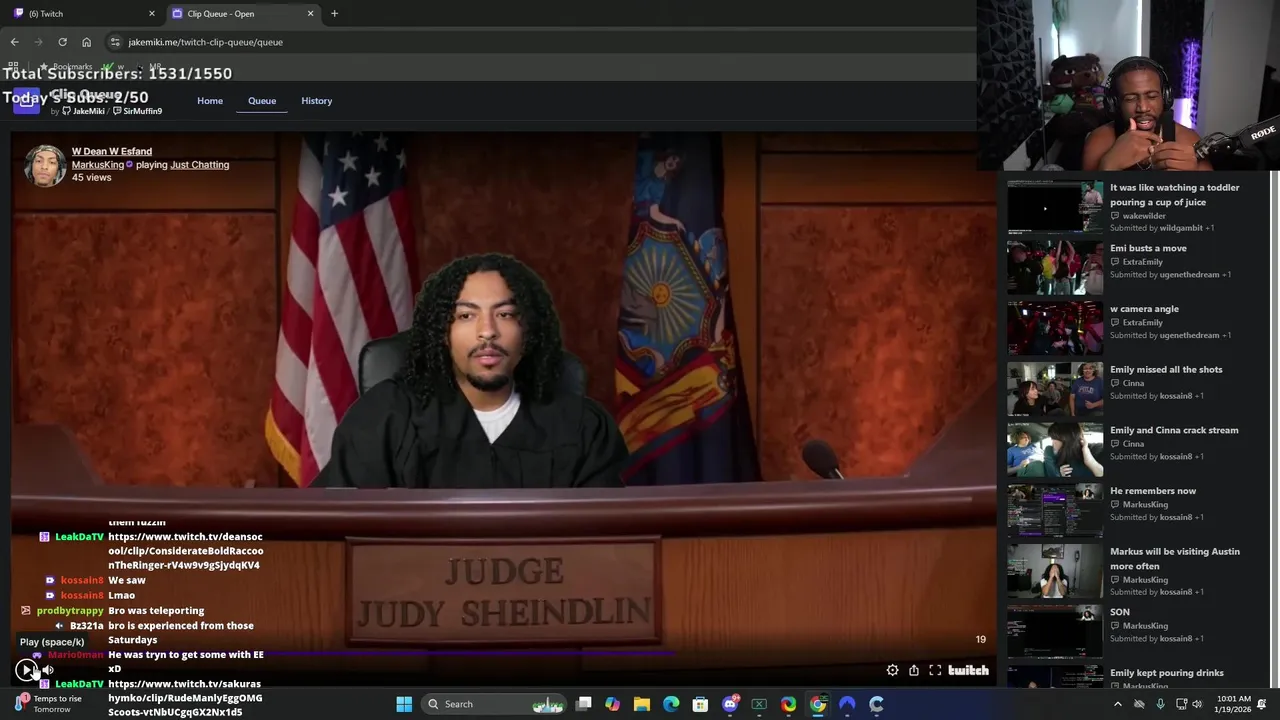
Task: Open the weather widget 'Temps to rise'
Action: pos(48,704)
